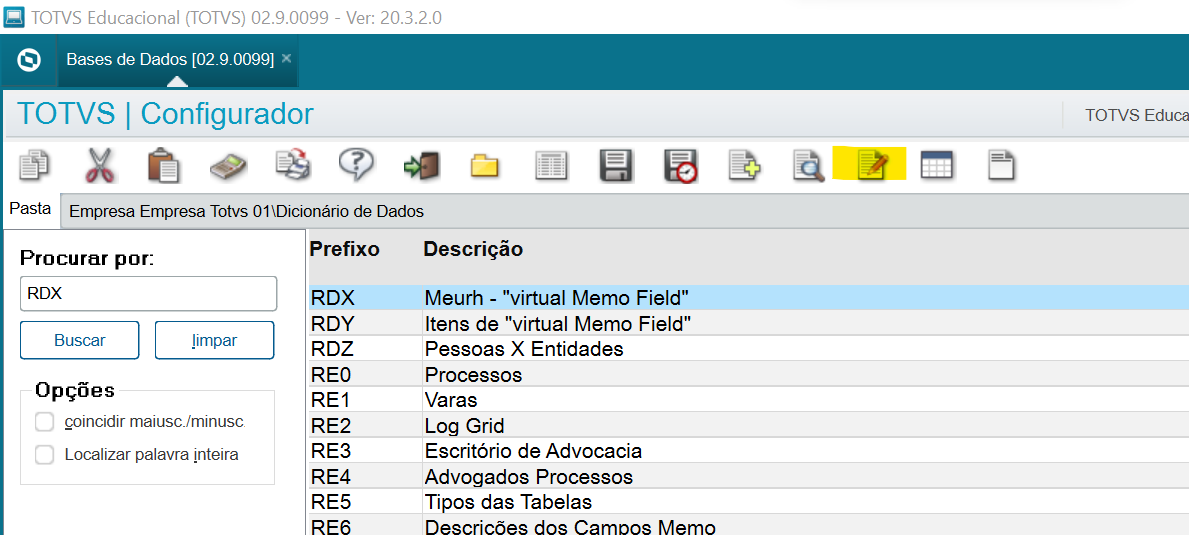Click the Copy icon in toolbar
This screenshot has height=535, width=1189.
coord(35,164)
